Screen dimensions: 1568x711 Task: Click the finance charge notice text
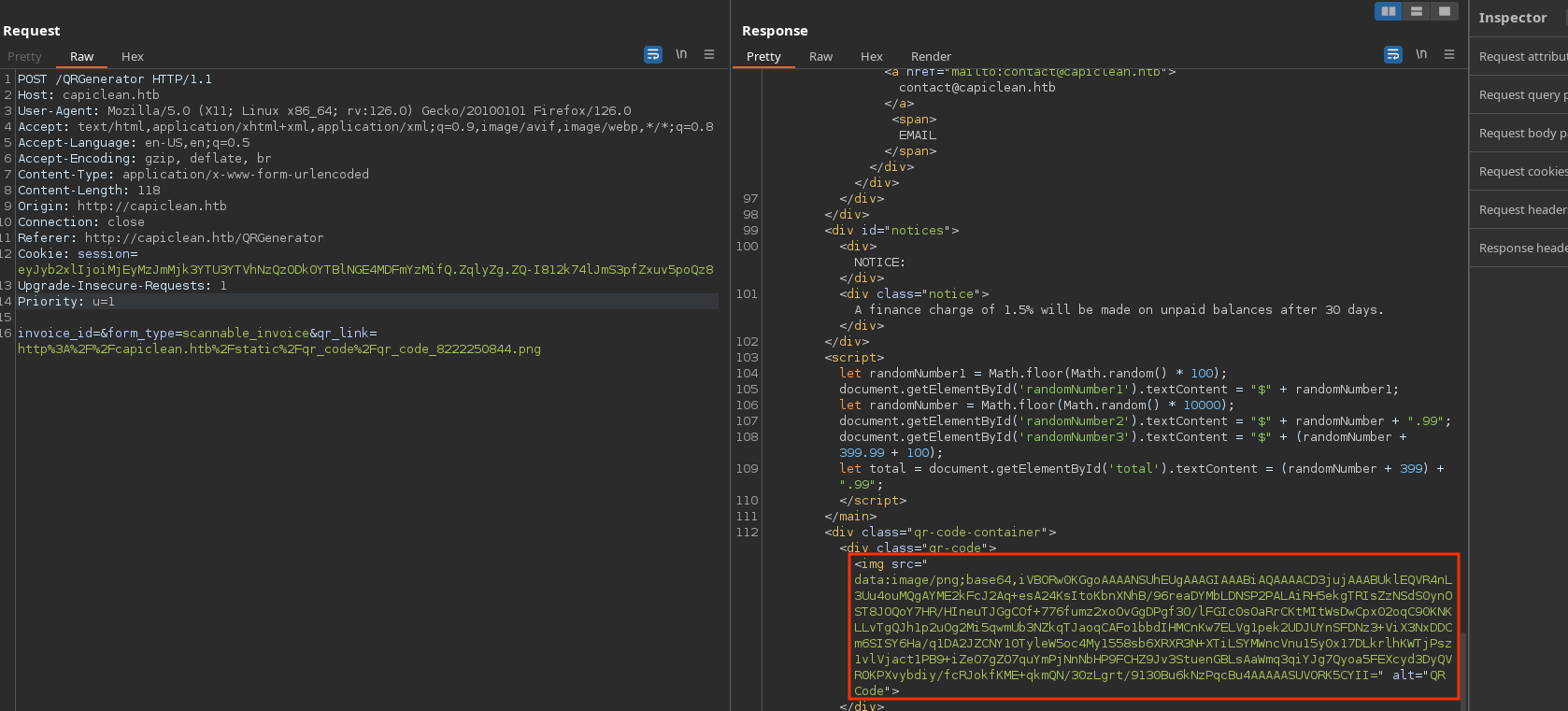pyautogui.click(x=1119, y=310)
